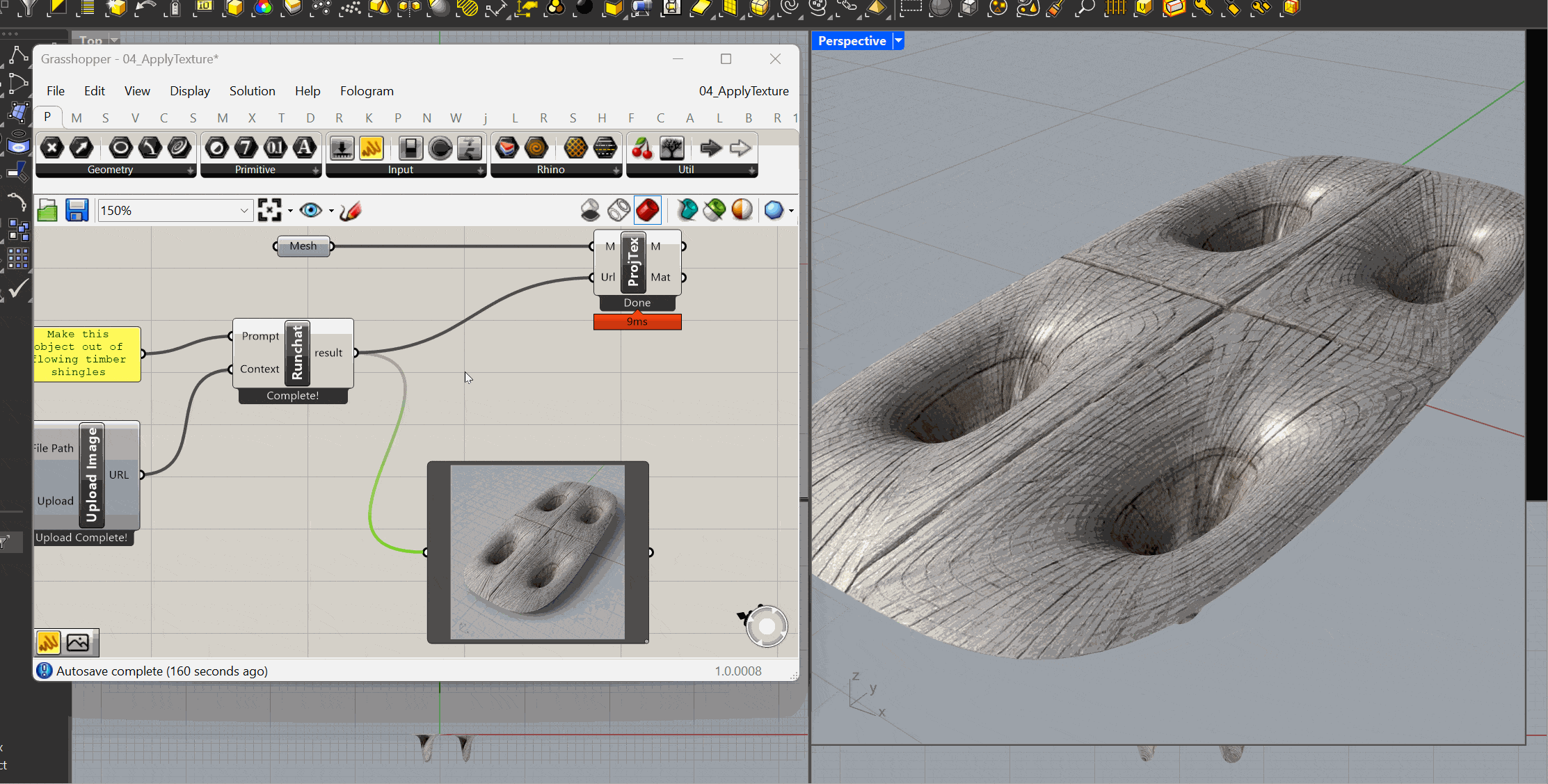Click the orange half-sphere icon on canvas toolbar
This screenshot has height=784, width=1548.
[x=742, y=209]
